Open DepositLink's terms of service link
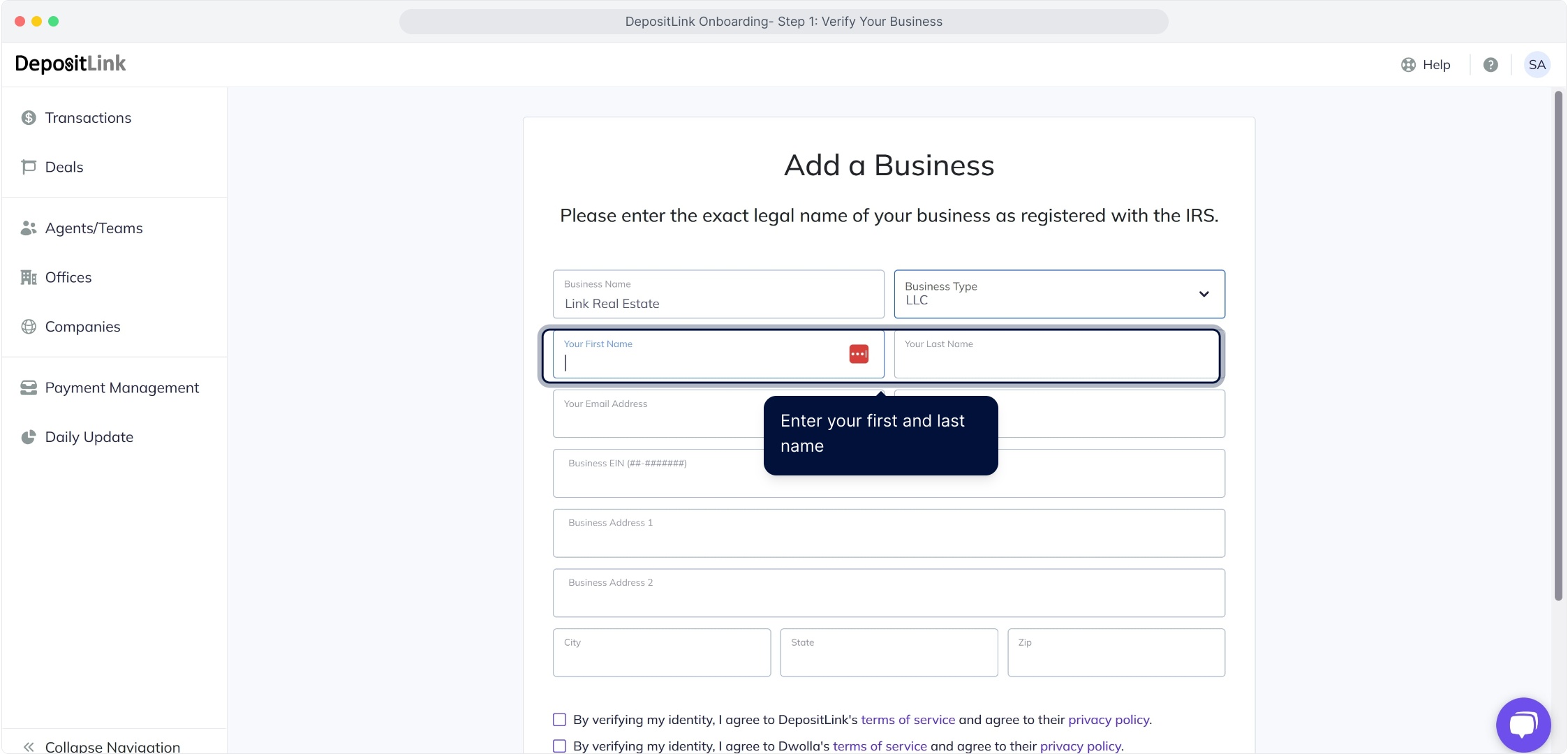 (x=908, y=720)
